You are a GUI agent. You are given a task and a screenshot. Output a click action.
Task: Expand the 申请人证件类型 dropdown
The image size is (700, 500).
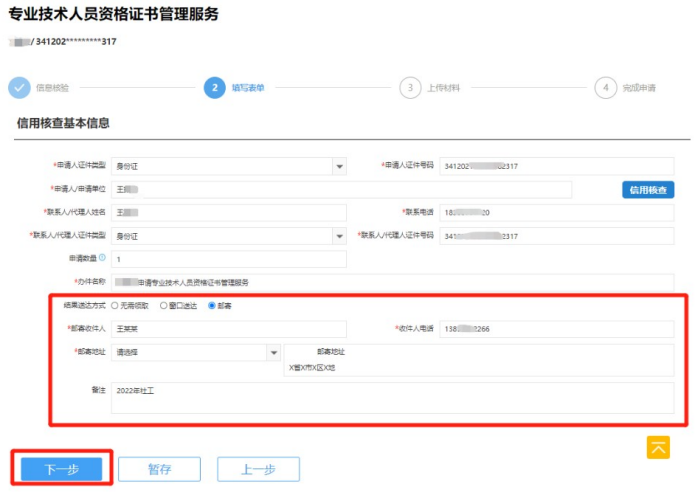pyautogui.click(x=339, y=167)
